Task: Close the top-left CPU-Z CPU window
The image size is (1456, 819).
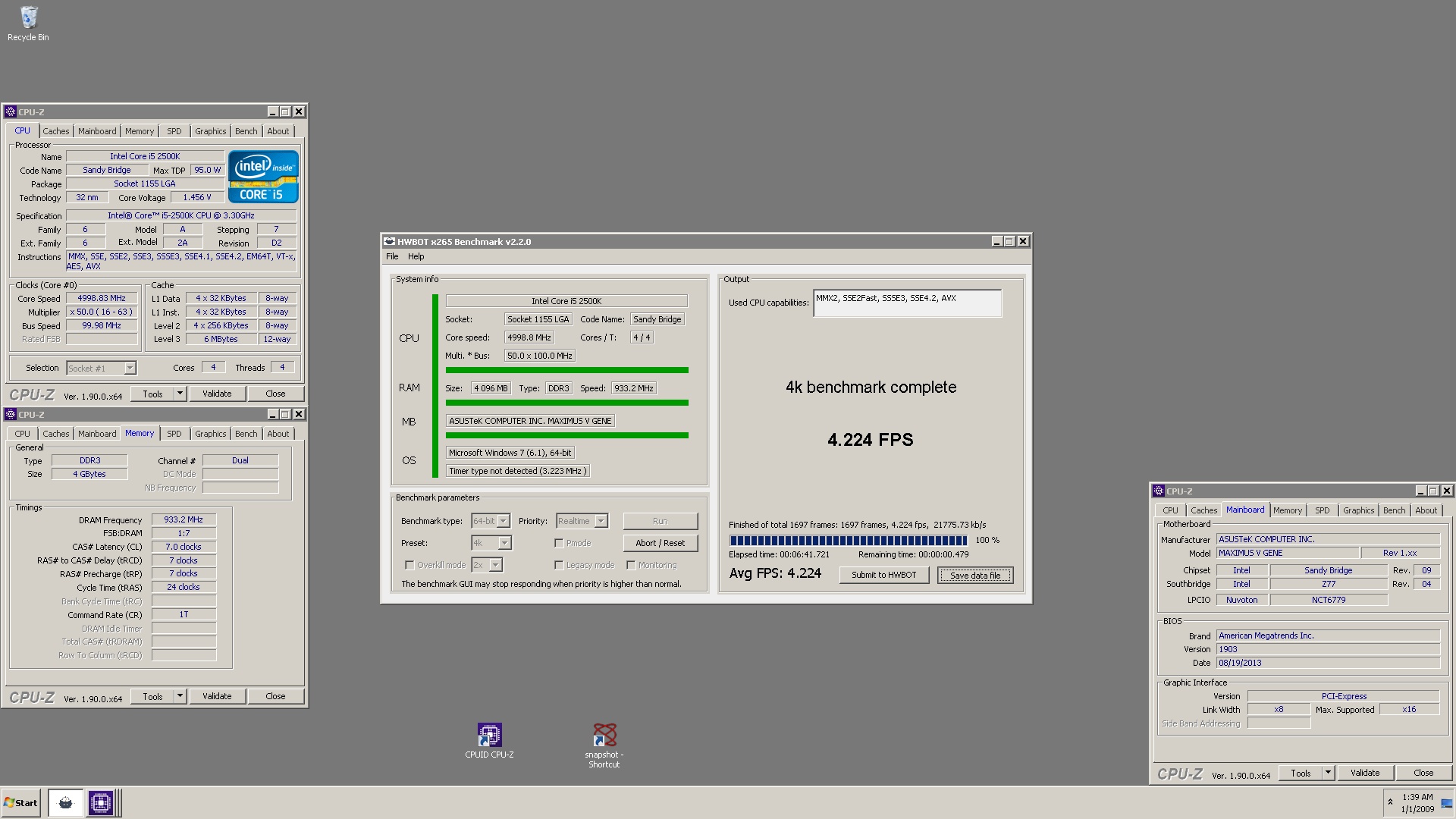Action: (x=299, y=111)
